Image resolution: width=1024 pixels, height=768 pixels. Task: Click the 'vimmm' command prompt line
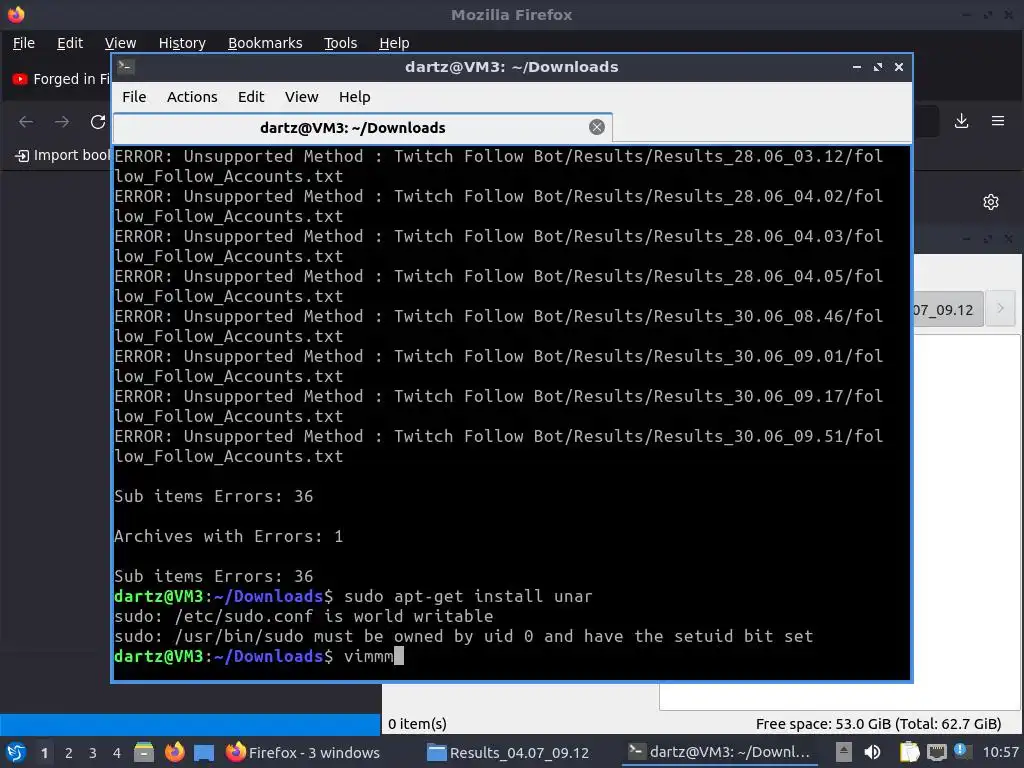point(259,656)
